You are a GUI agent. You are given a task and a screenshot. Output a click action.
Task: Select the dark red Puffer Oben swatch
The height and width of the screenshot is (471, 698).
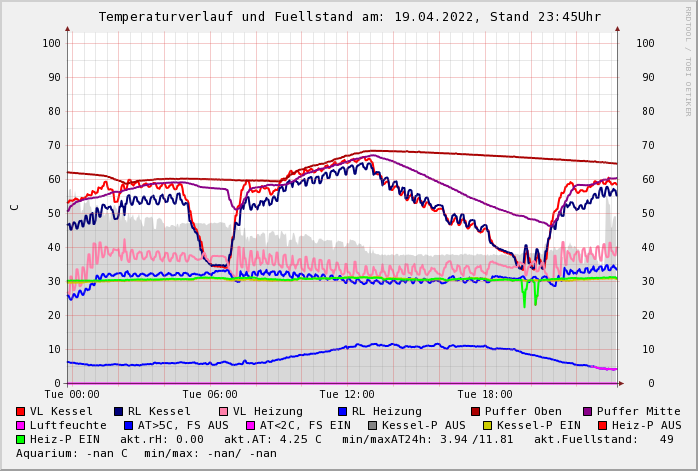click(x=476, y=411)
